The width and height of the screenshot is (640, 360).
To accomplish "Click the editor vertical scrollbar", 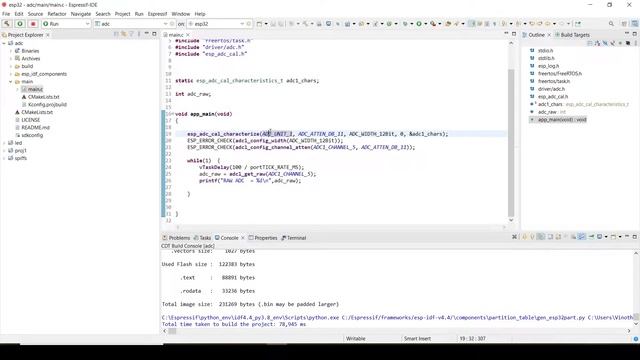I will (x=511, y=143).
